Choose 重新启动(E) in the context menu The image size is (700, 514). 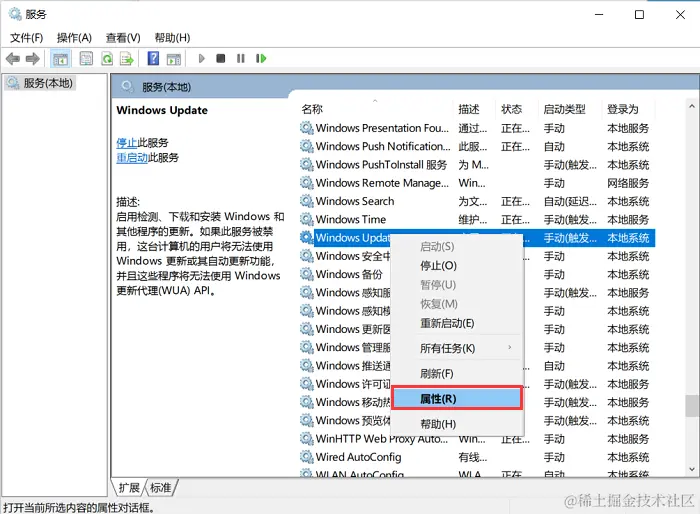(x=457, y=323)
